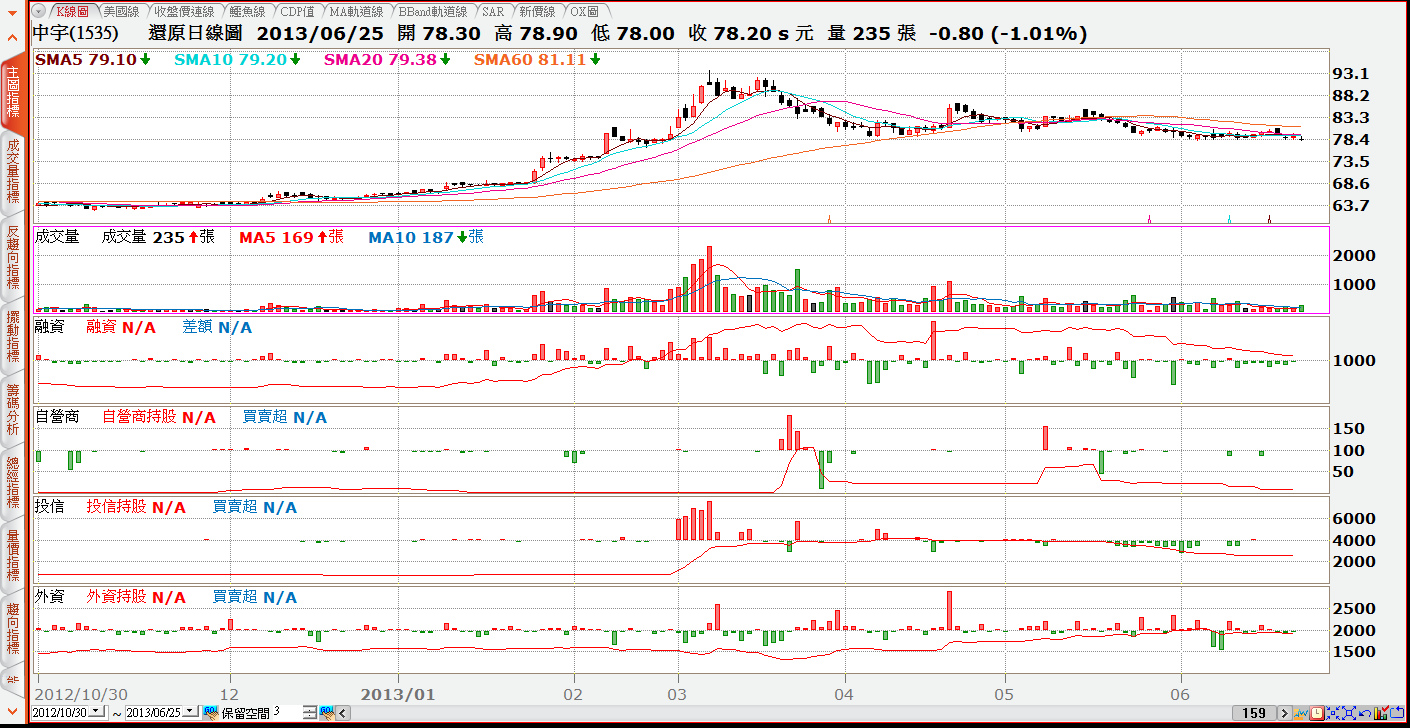Click the dark red event marker below June candles

[1269, 218]
